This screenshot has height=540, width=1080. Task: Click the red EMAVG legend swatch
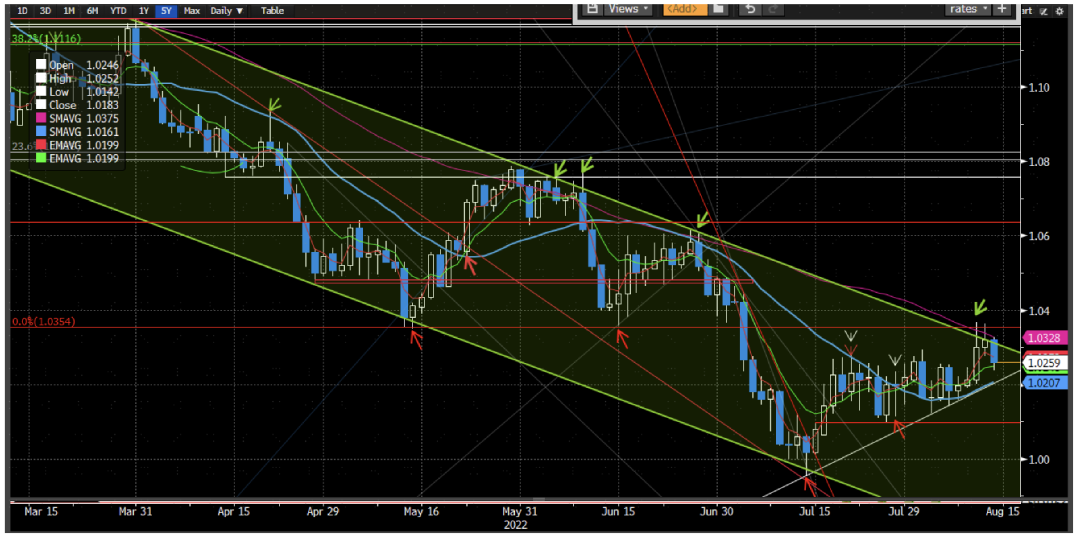coord(41,145)
